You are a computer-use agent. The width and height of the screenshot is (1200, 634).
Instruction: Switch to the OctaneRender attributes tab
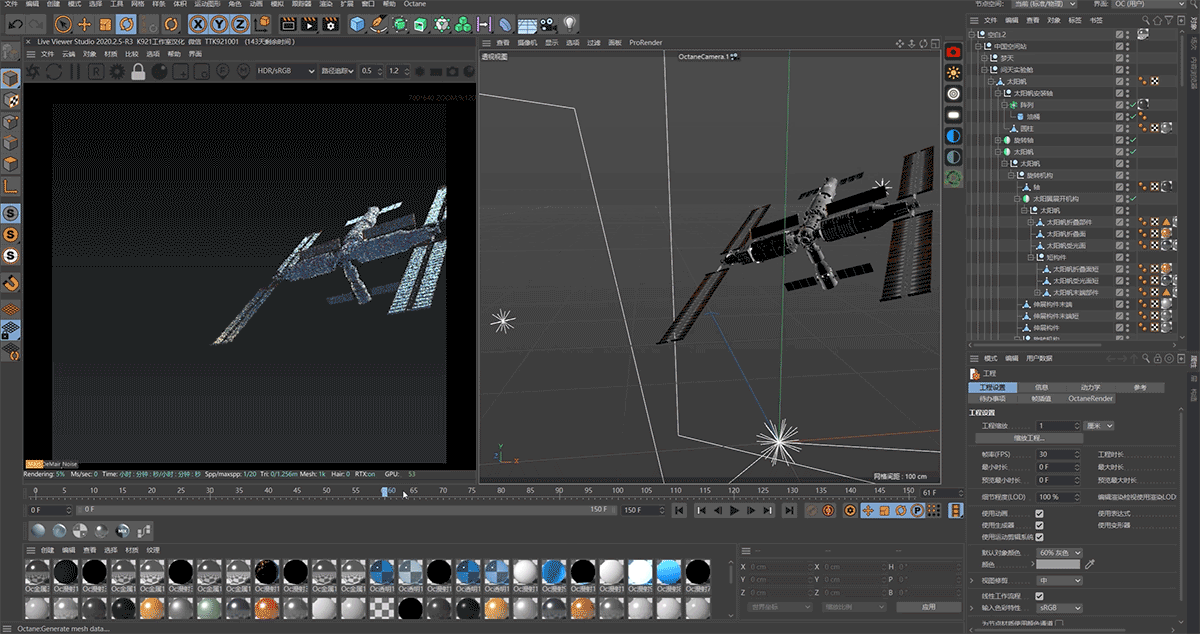pyautogui.click(x=1090, y=398)
